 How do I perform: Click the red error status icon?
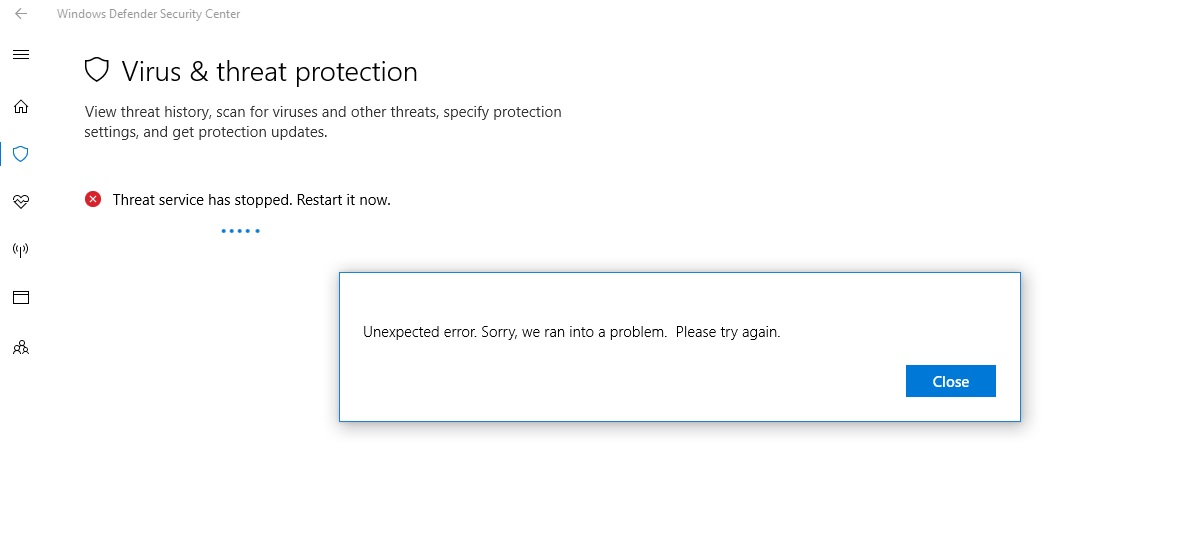point(93,199)
